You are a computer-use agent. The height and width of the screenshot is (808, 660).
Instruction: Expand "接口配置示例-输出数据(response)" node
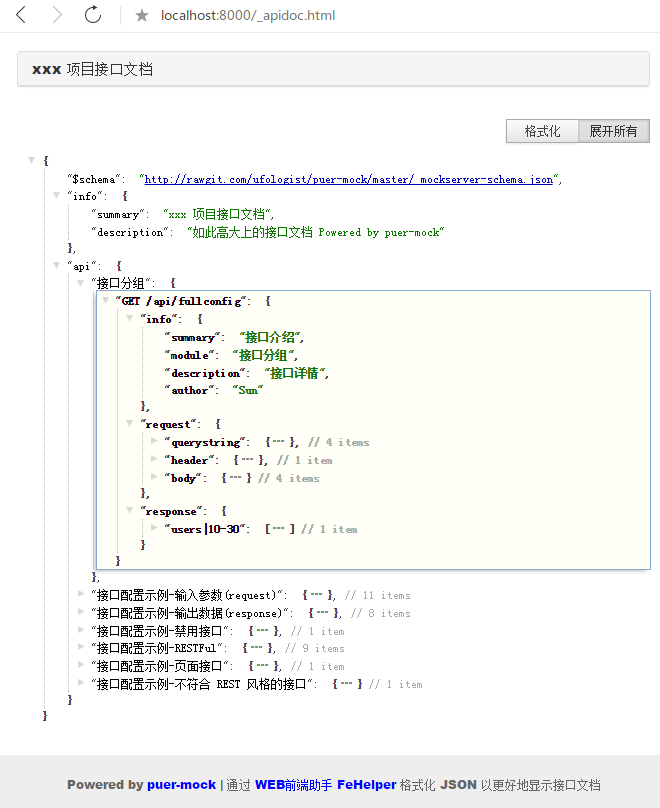[81, 612]
